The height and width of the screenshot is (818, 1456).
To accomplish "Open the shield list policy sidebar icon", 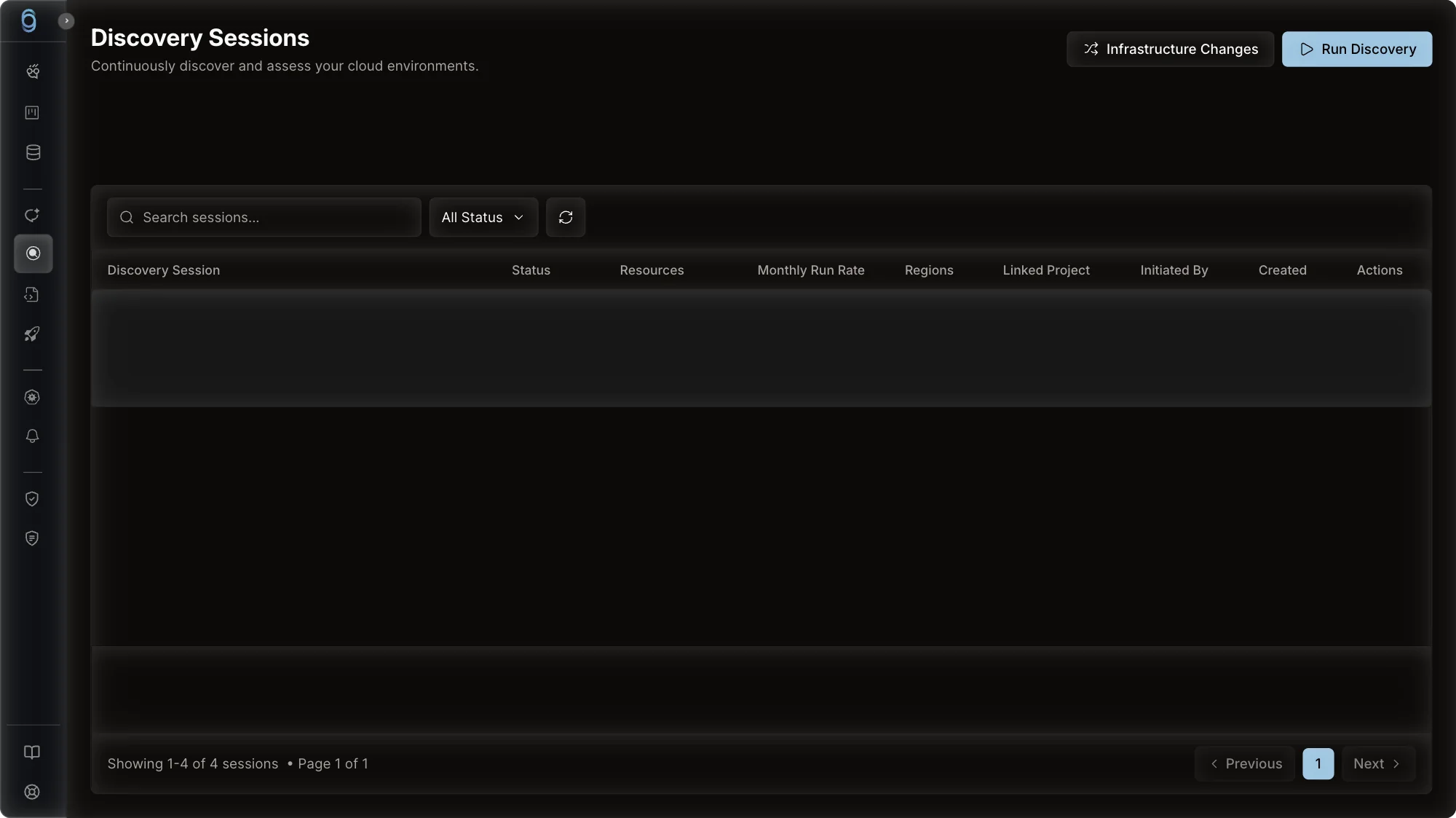I will pos(33,538).
